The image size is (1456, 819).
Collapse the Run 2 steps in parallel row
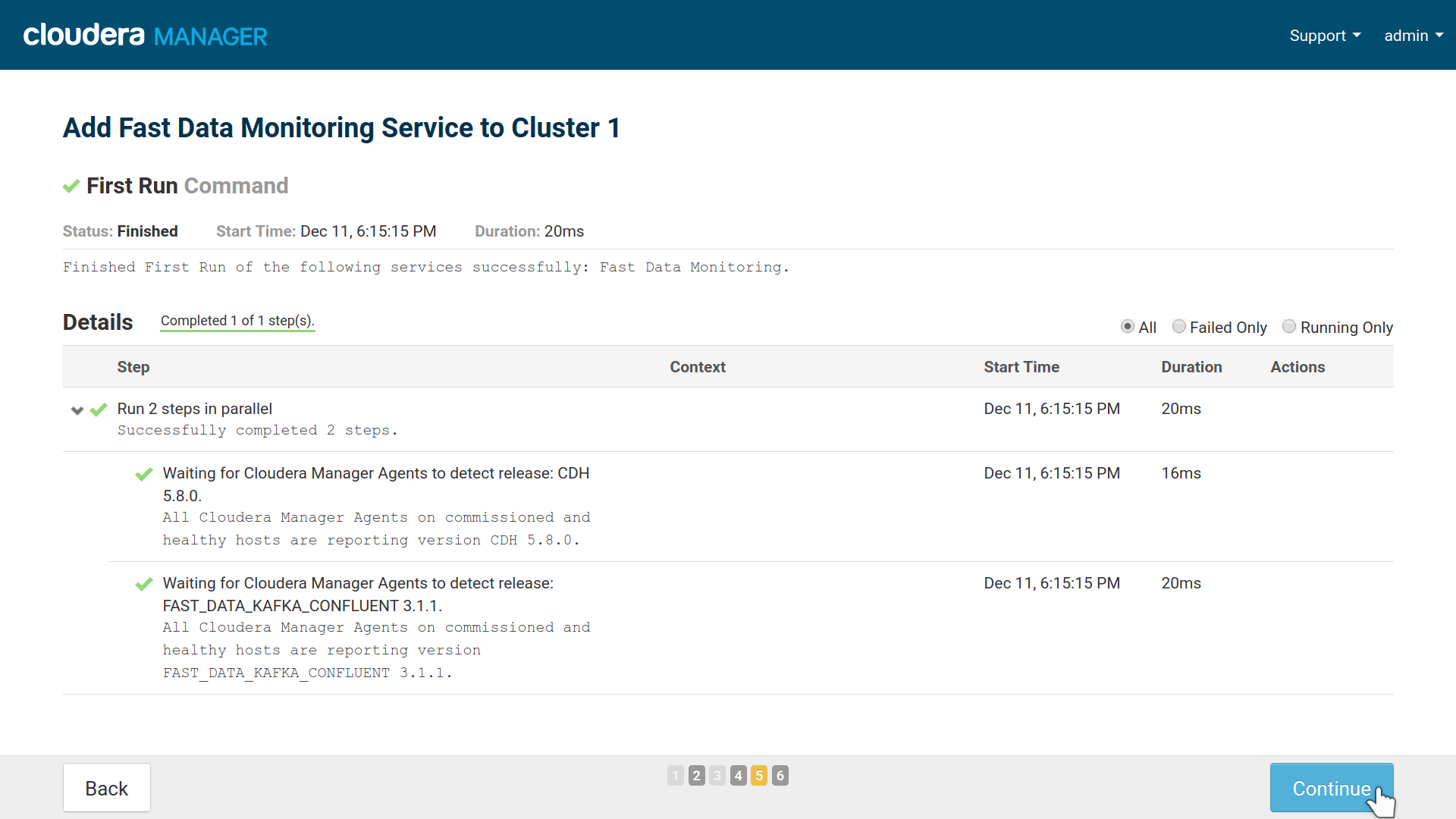[x=77, y=410]
